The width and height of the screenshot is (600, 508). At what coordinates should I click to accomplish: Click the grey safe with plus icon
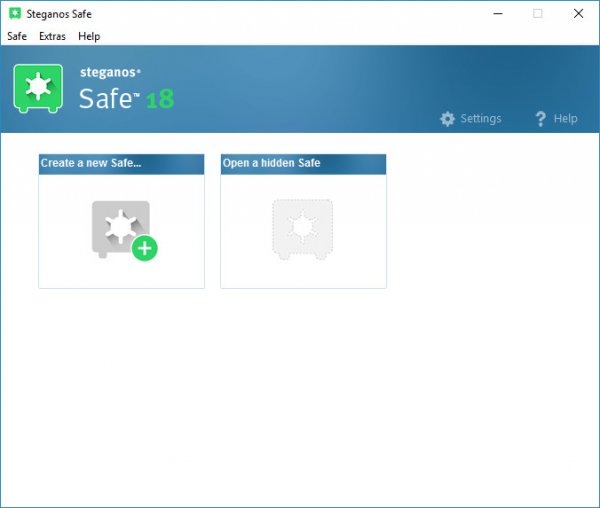click(124, 231)
